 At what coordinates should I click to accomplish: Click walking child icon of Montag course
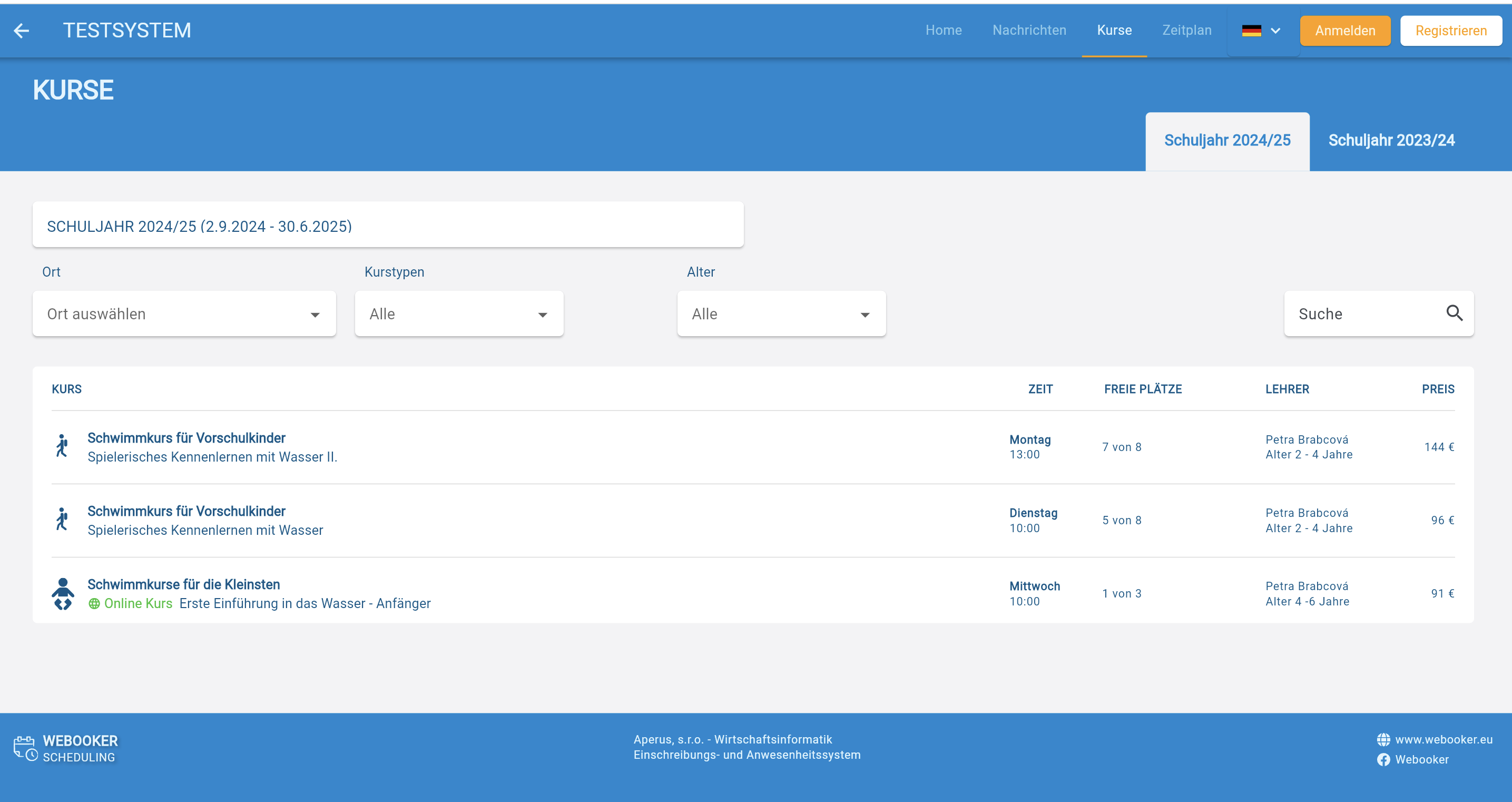62,446
